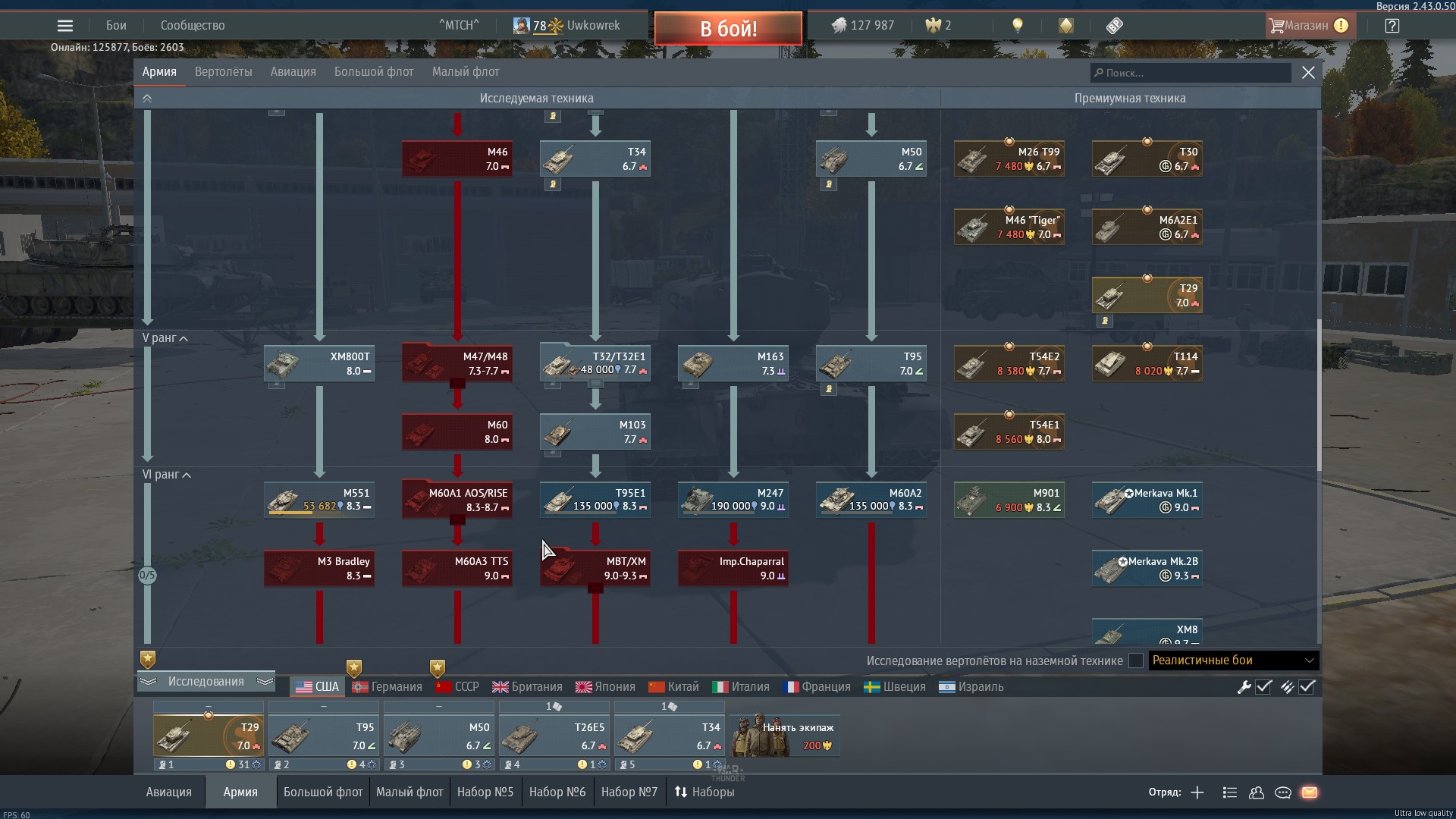Open the hamburger main menu

coord(65,26)
